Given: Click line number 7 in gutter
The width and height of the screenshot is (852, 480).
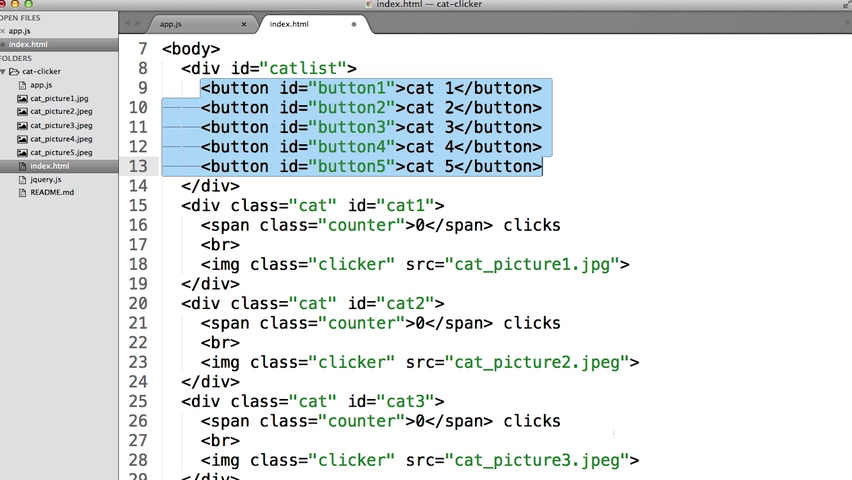Looking at the screenshot, I should click(142, 49).
